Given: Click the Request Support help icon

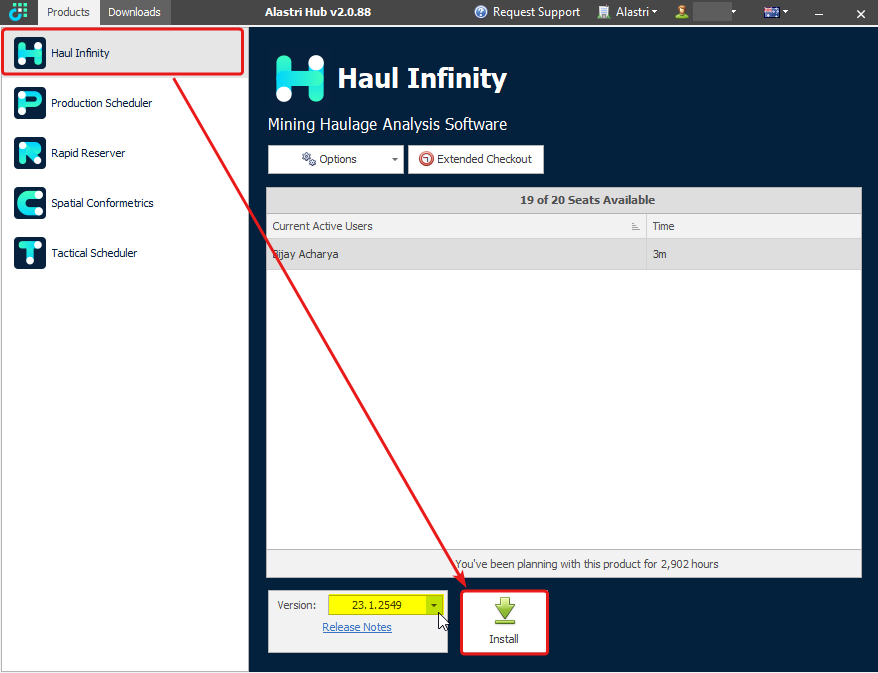Looking at the screenshot, I should [480, 12].
